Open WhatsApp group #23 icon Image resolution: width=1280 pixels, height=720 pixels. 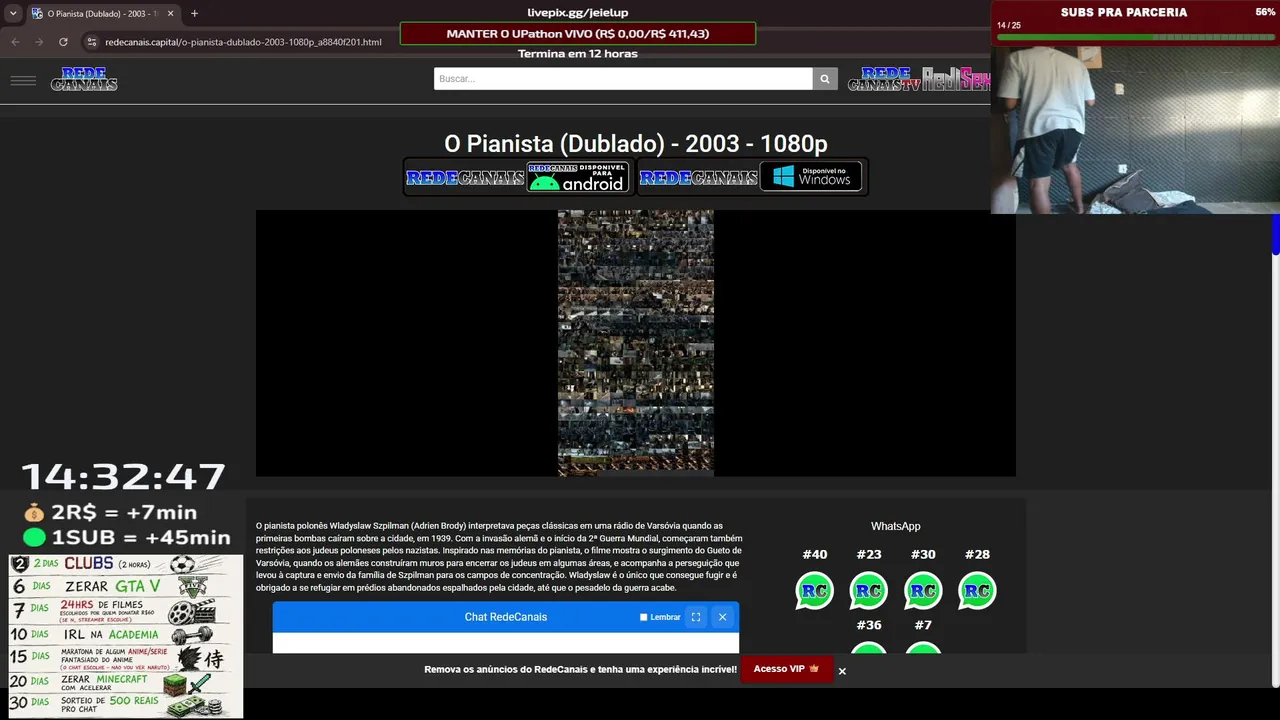coord(869,591)
